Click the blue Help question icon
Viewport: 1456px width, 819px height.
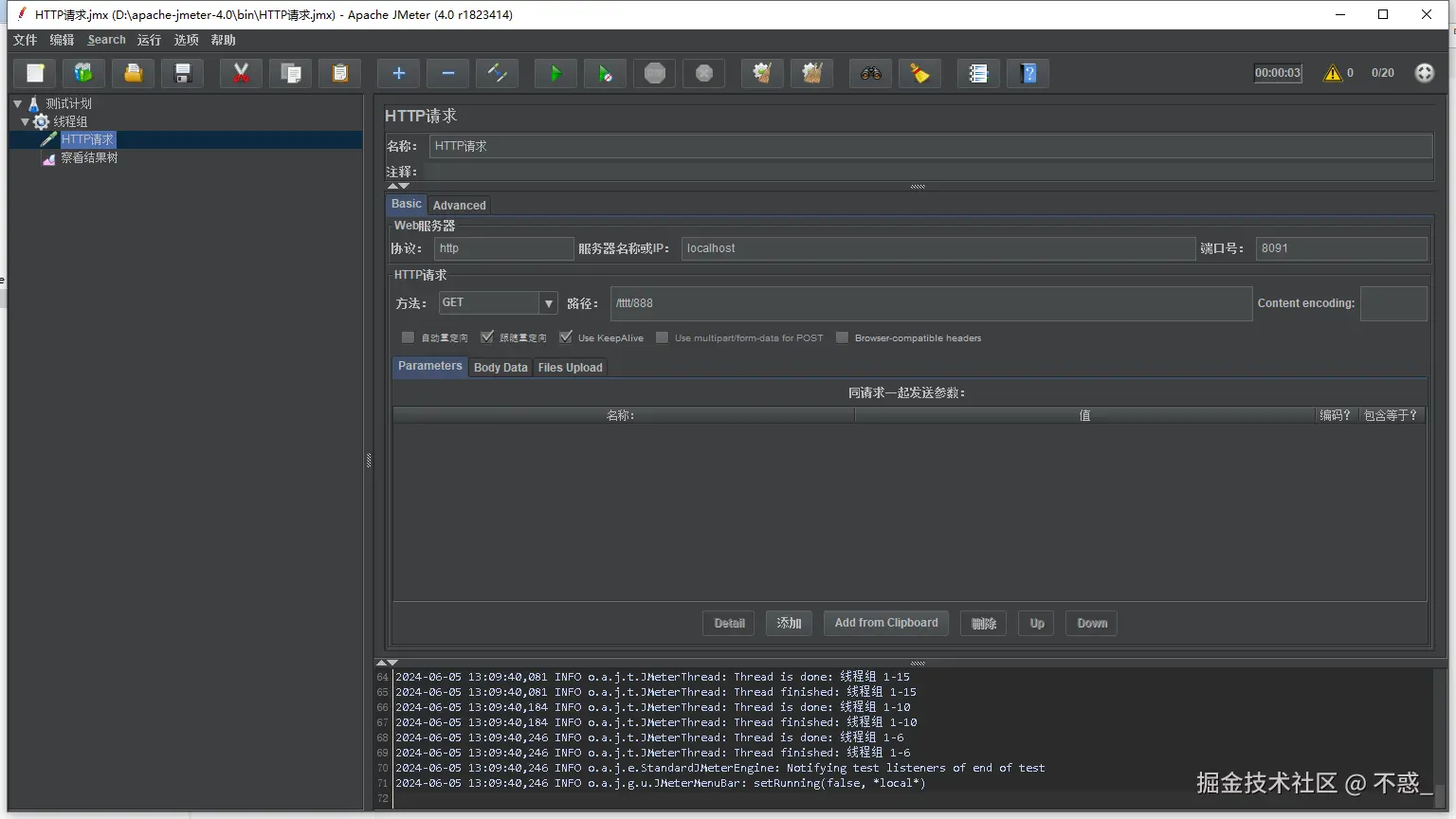pyautogui.click(x=1028, y=74)
